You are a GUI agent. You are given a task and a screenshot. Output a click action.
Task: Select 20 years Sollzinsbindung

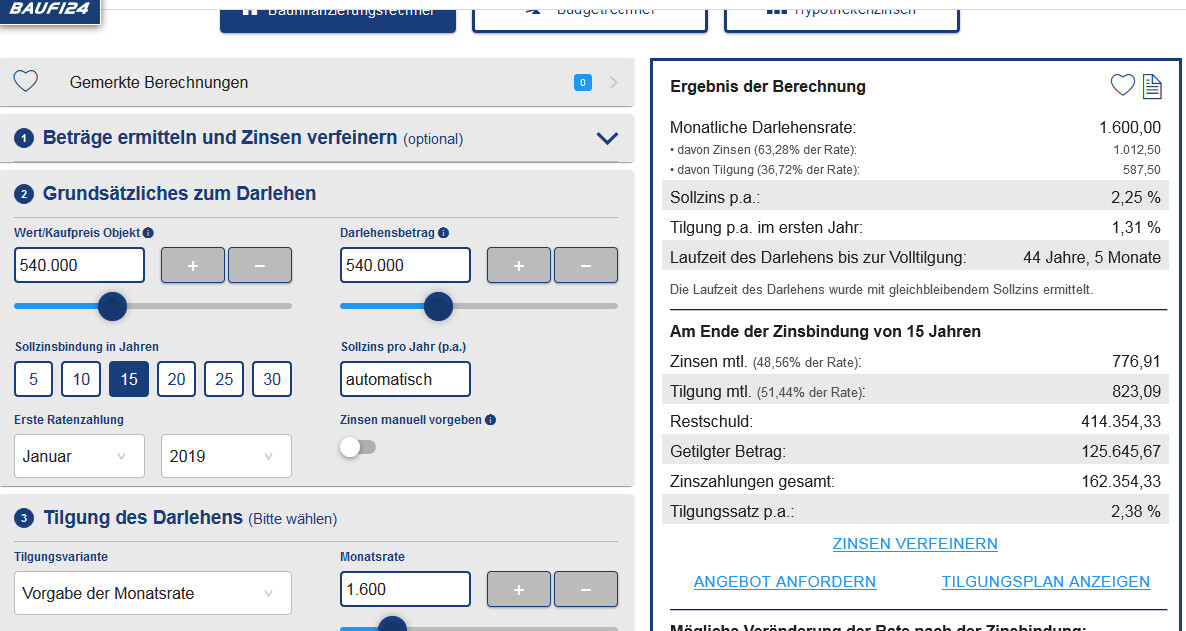[x=176, y=380]
